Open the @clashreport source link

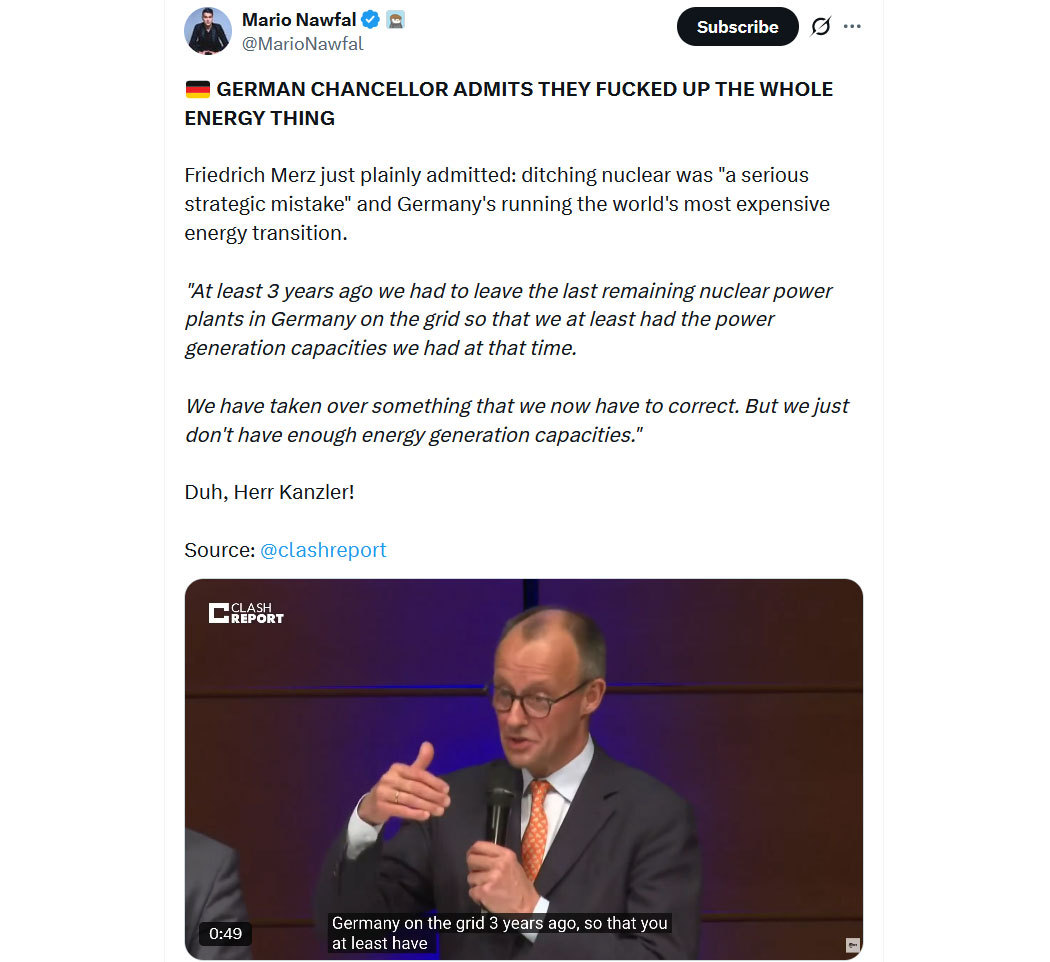323,550
